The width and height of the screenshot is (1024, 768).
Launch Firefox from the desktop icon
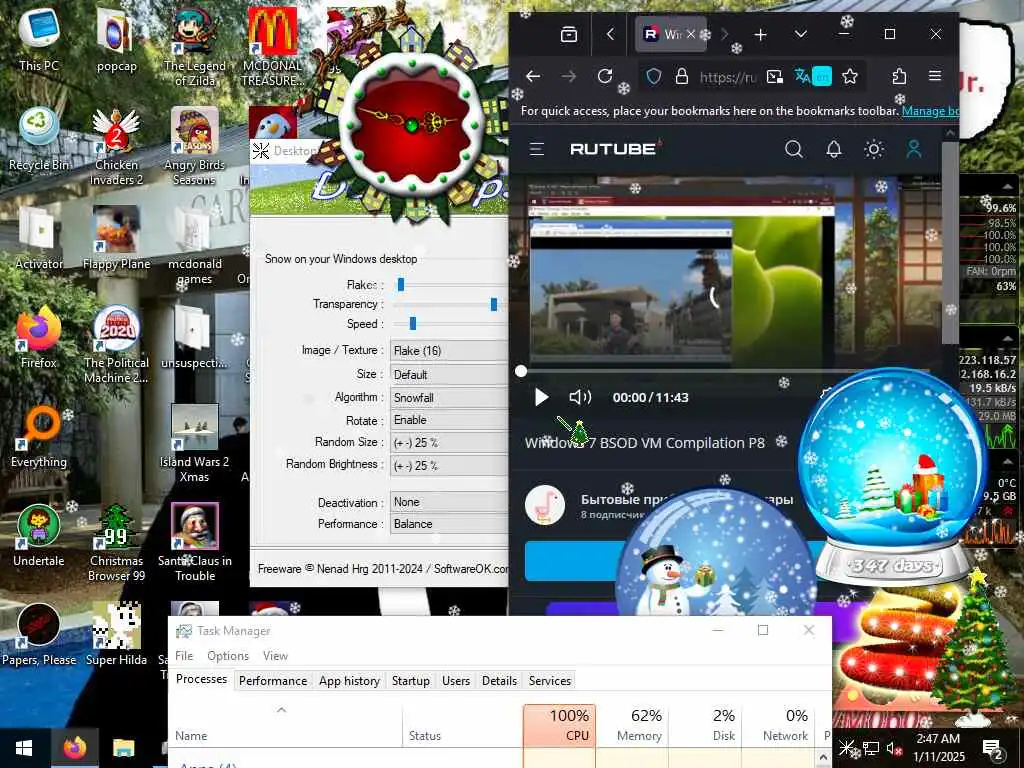(39, 338)
